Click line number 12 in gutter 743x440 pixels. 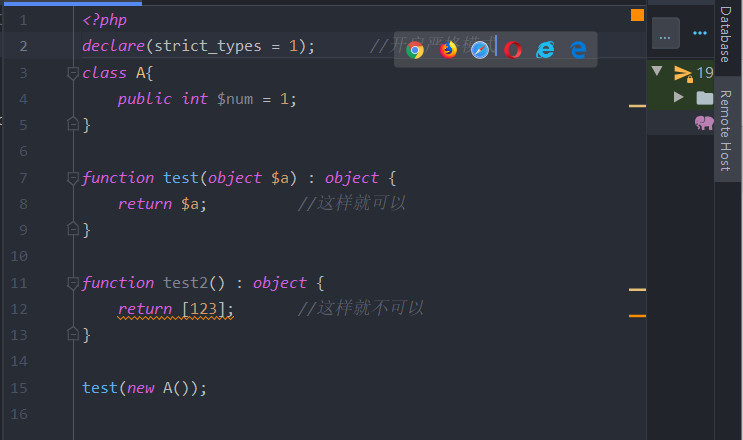point(19,309)
